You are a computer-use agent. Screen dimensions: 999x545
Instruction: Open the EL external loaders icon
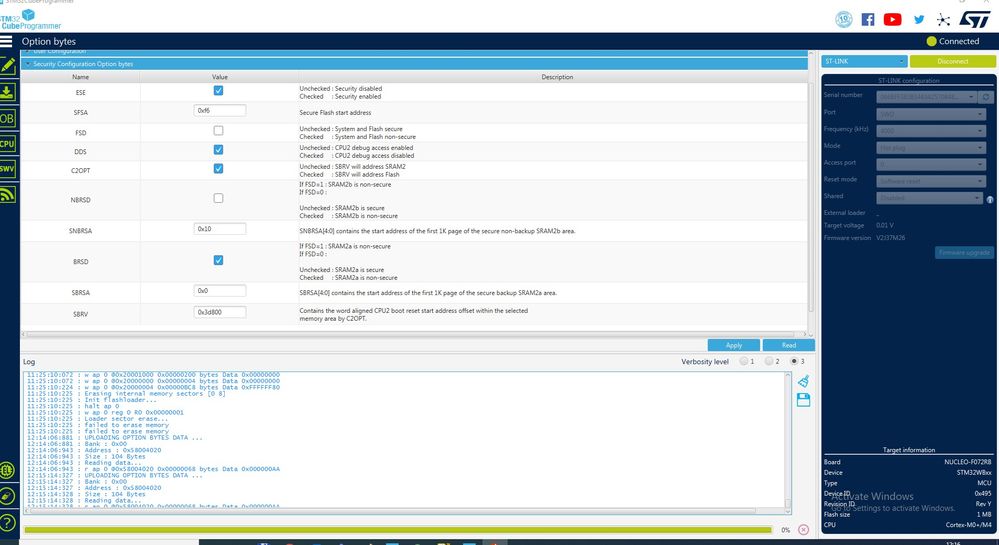tap(8, 470)
